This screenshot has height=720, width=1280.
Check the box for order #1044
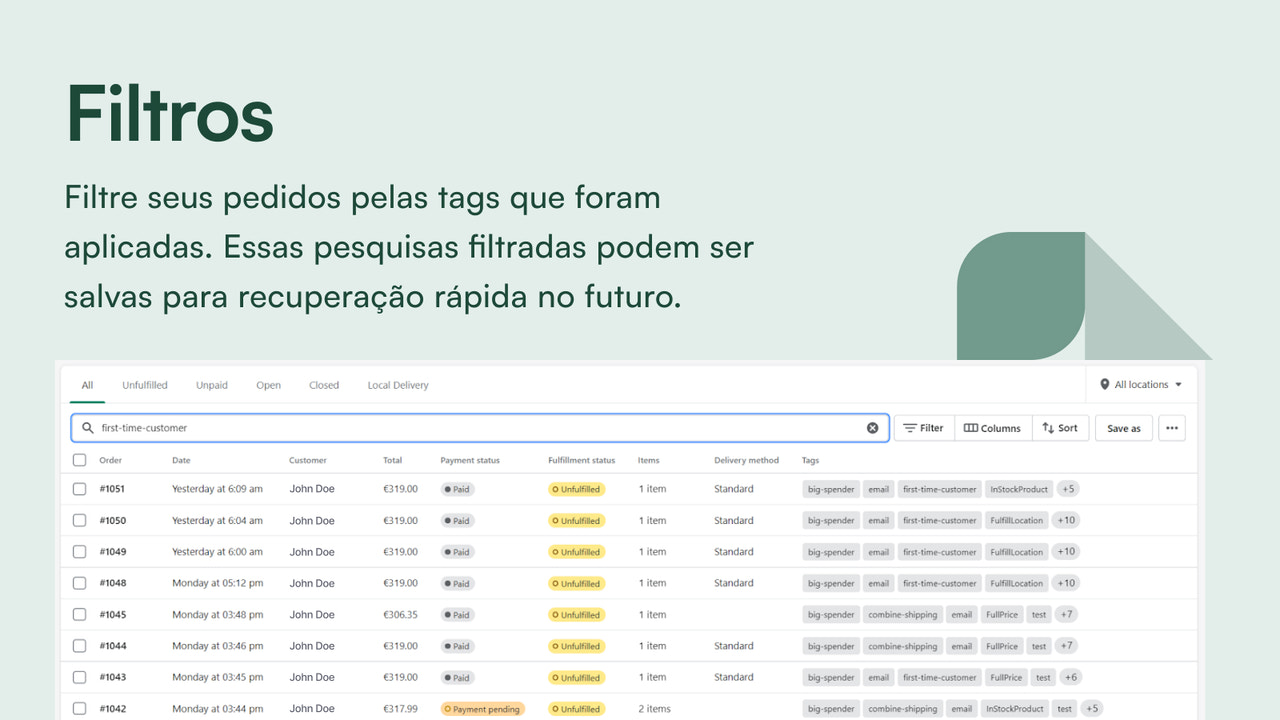(80, 646)
